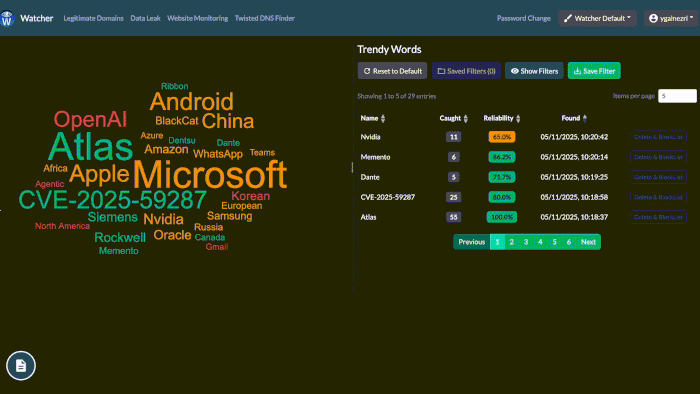This screenshot has width=700, height=394.
Task: Select the Nvidia name in the table
Action: 371,137
